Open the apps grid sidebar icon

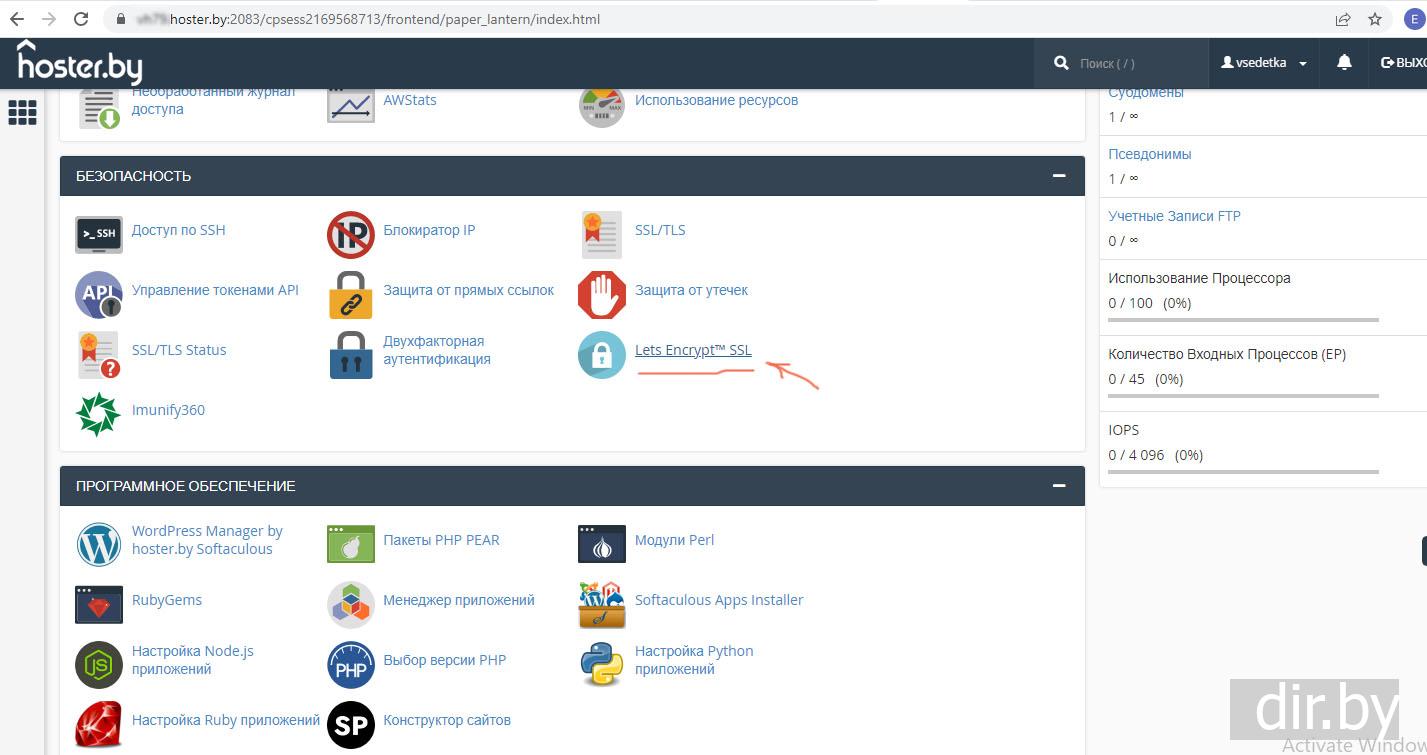point(22,112)
